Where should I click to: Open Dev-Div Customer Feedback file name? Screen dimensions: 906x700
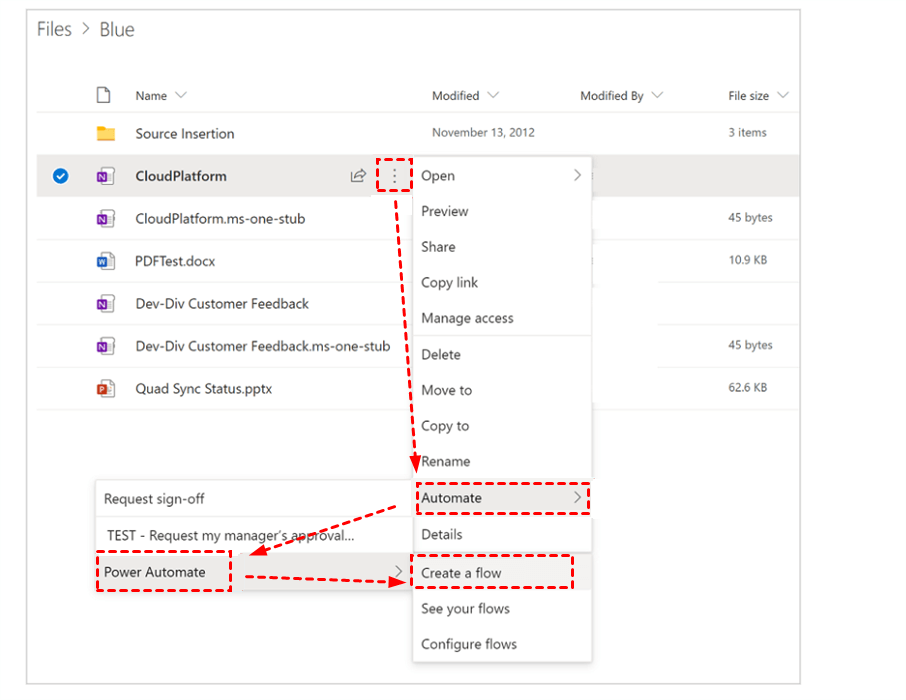pyautogui.click(x=222, y=303)
